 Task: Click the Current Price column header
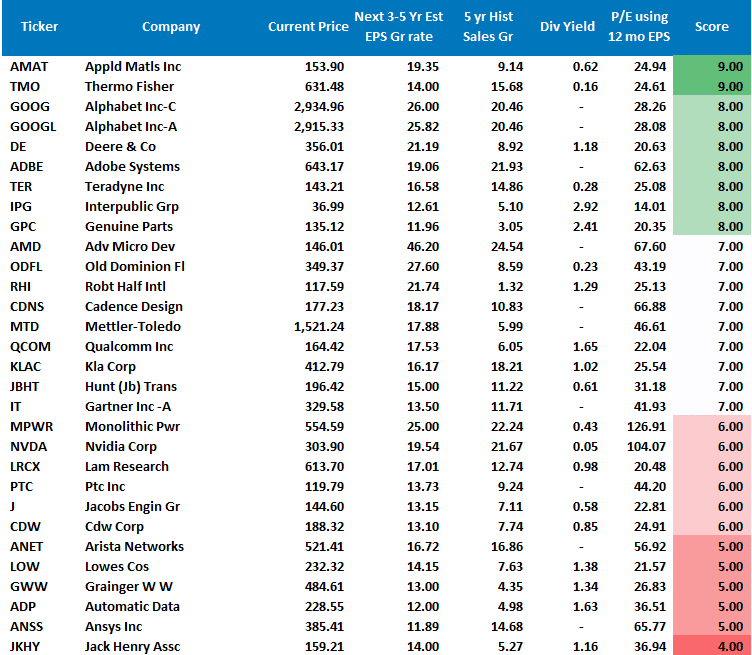[306, 27]
